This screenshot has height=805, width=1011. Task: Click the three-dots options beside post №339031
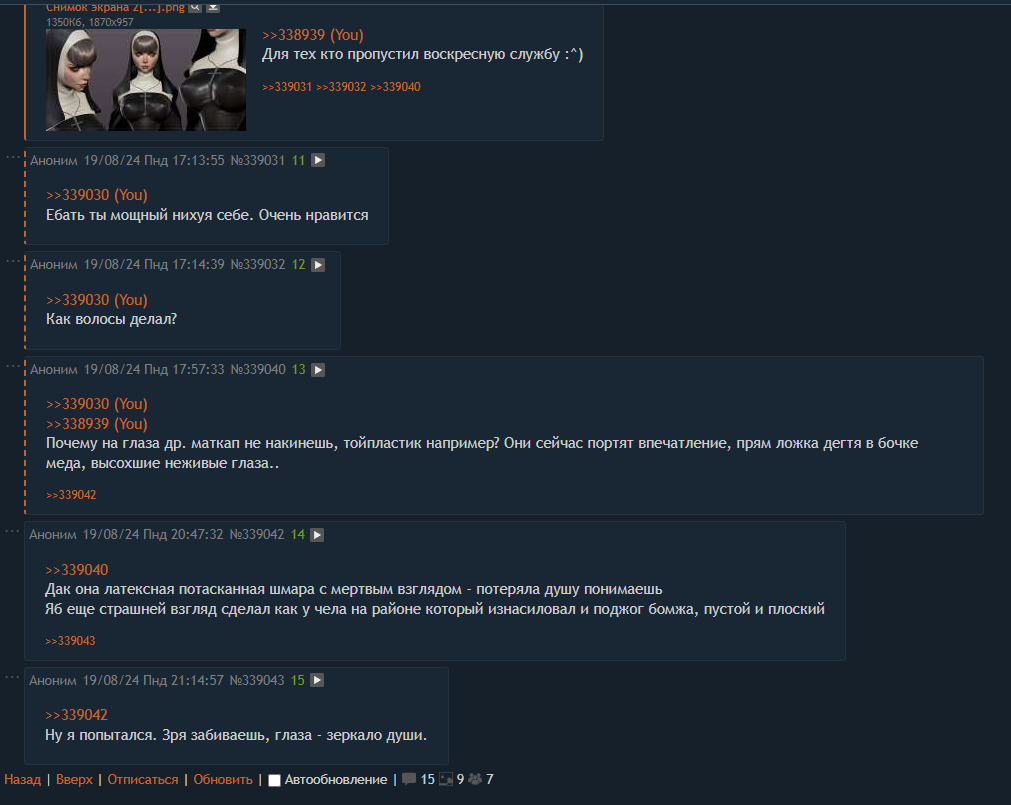(12, 157)
